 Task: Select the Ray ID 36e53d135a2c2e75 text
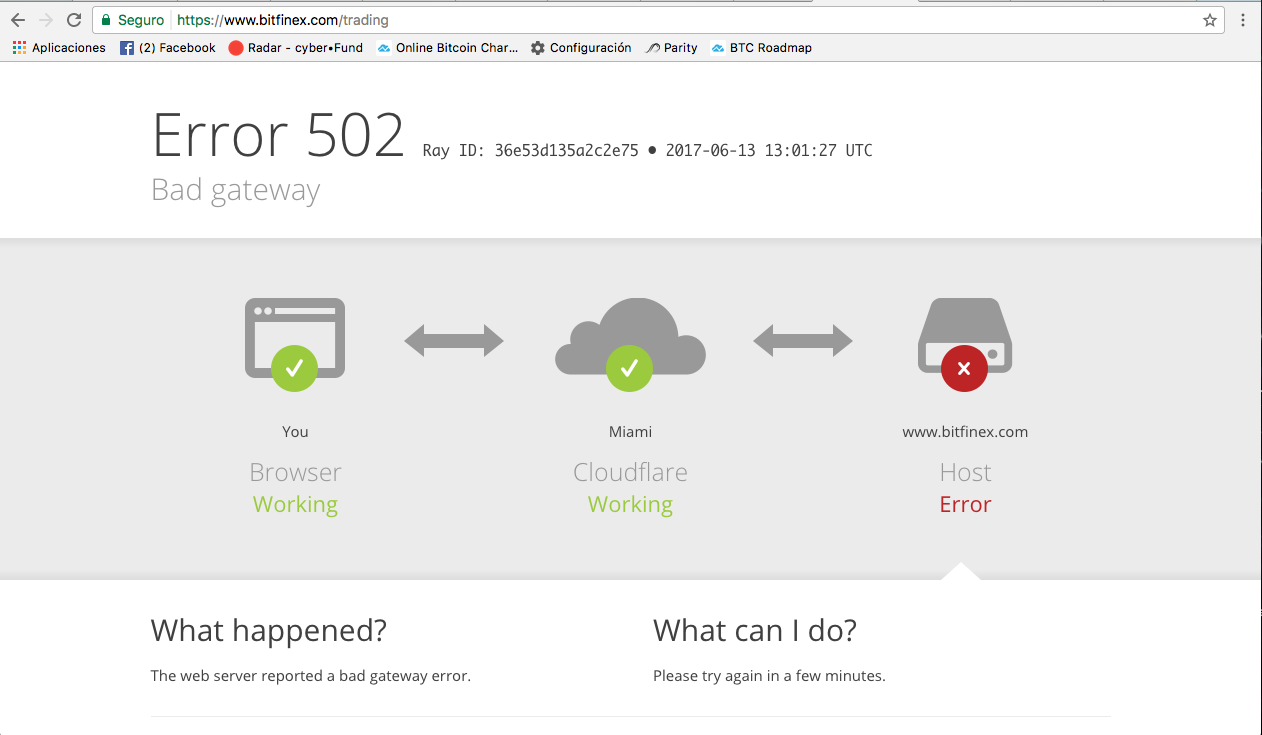point(530,151)
